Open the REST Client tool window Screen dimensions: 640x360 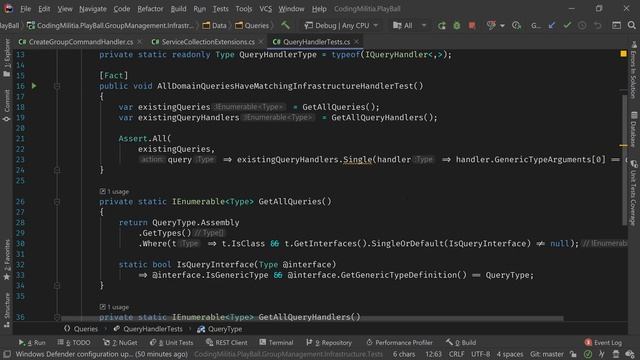tap(227, 342)
